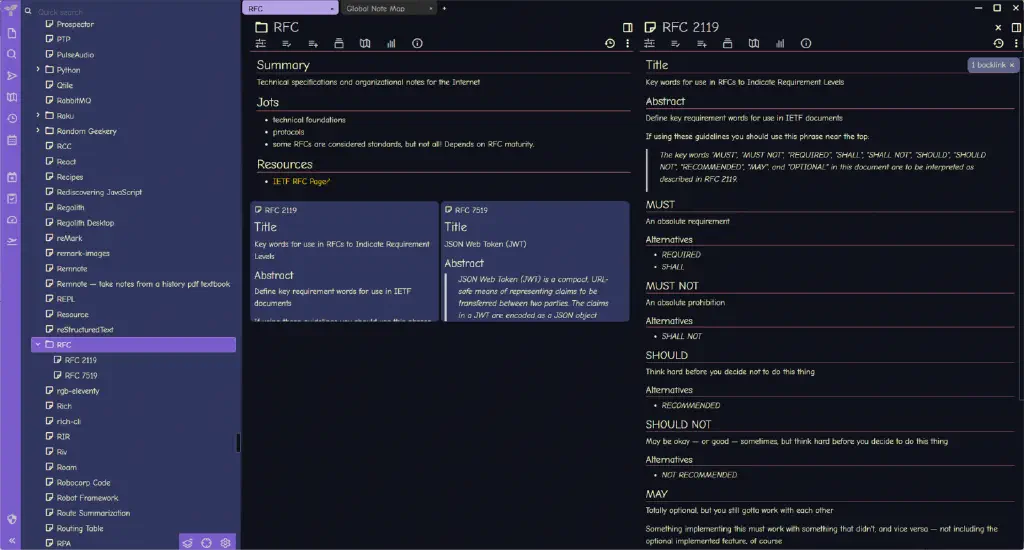Open note info in RFC pane ribbon
The height and width of the screenshot is (550, 1024).
(x=417, y=44)
